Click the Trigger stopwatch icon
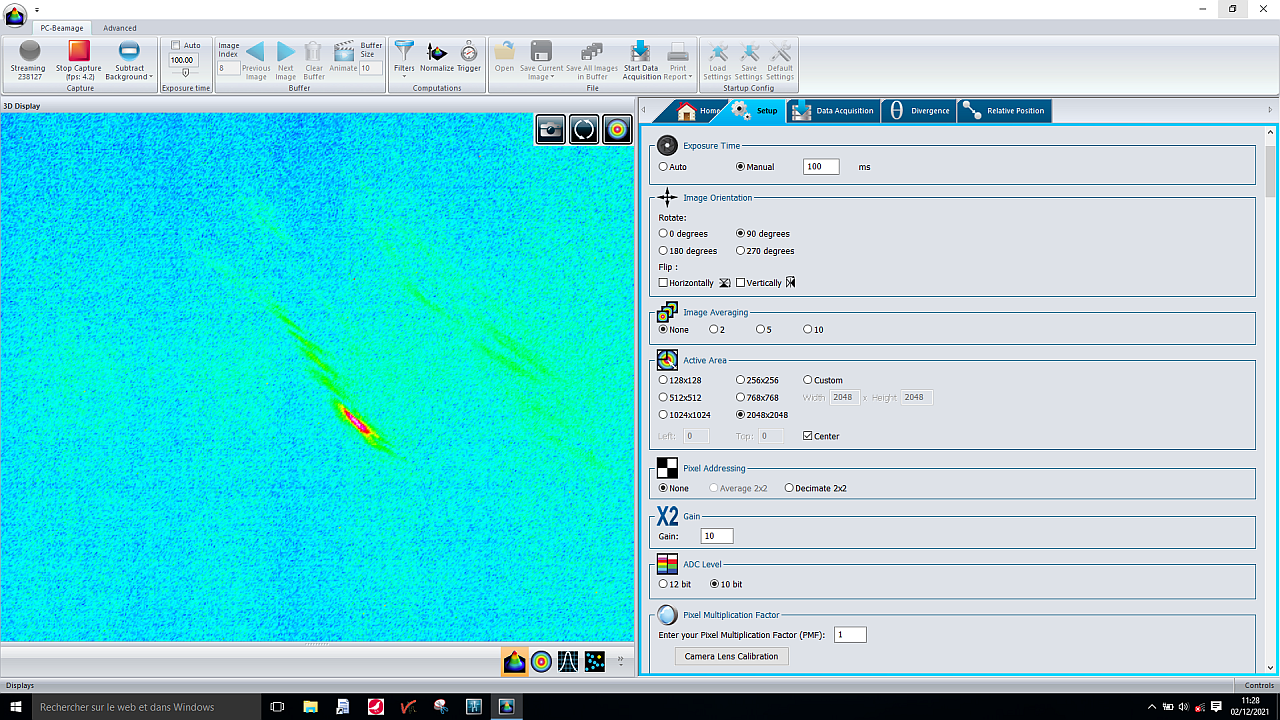 pos(469,56)
